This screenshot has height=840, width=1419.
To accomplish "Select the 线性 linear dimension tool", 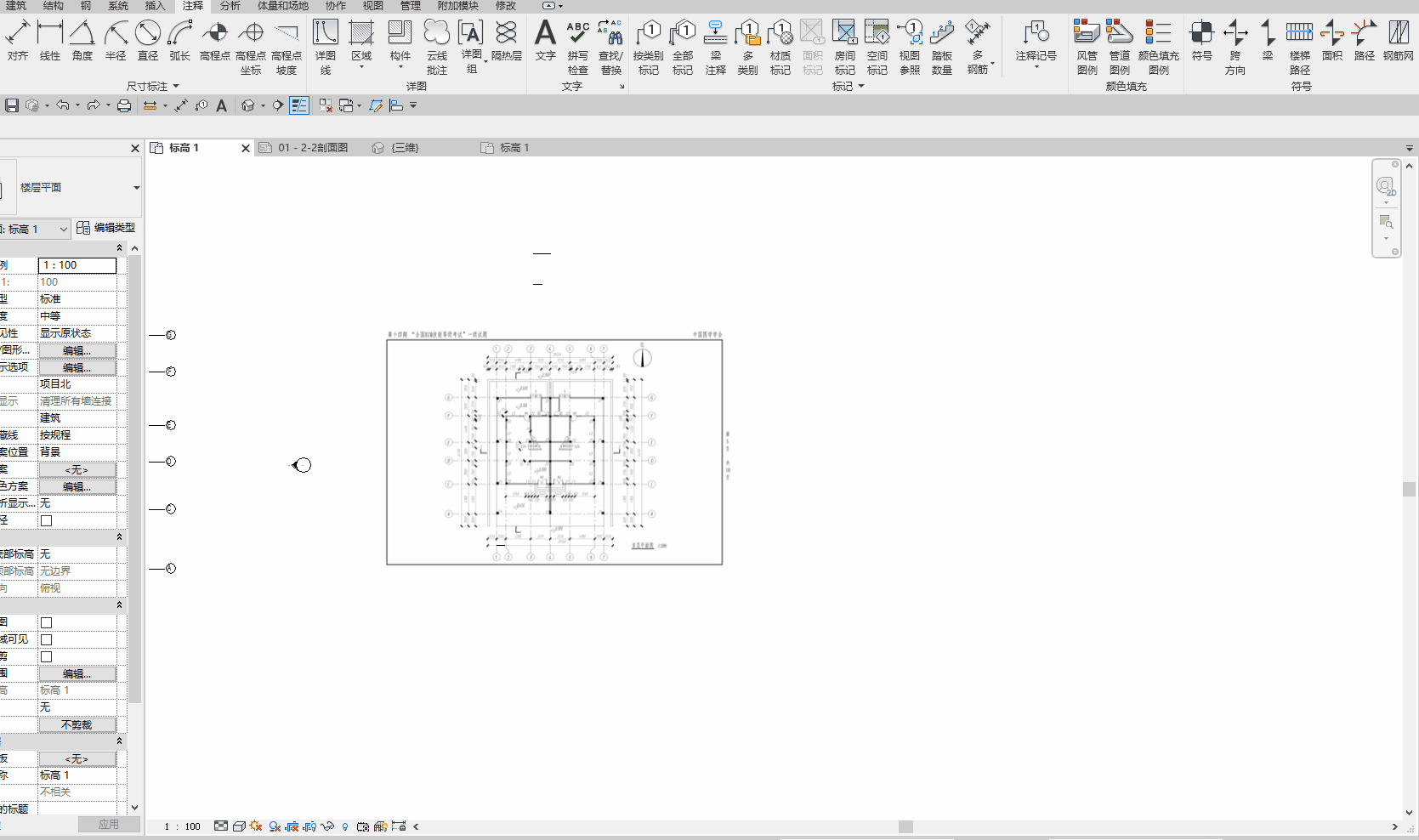I will tap(50, 41).
